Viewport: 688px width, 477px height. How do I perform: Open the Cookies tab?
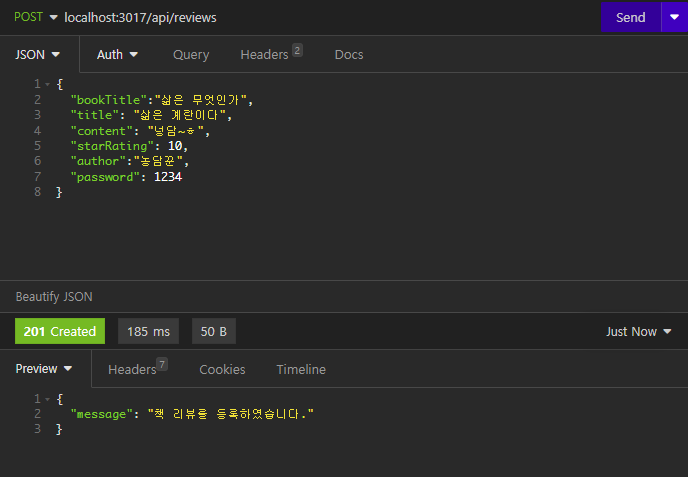222,369
